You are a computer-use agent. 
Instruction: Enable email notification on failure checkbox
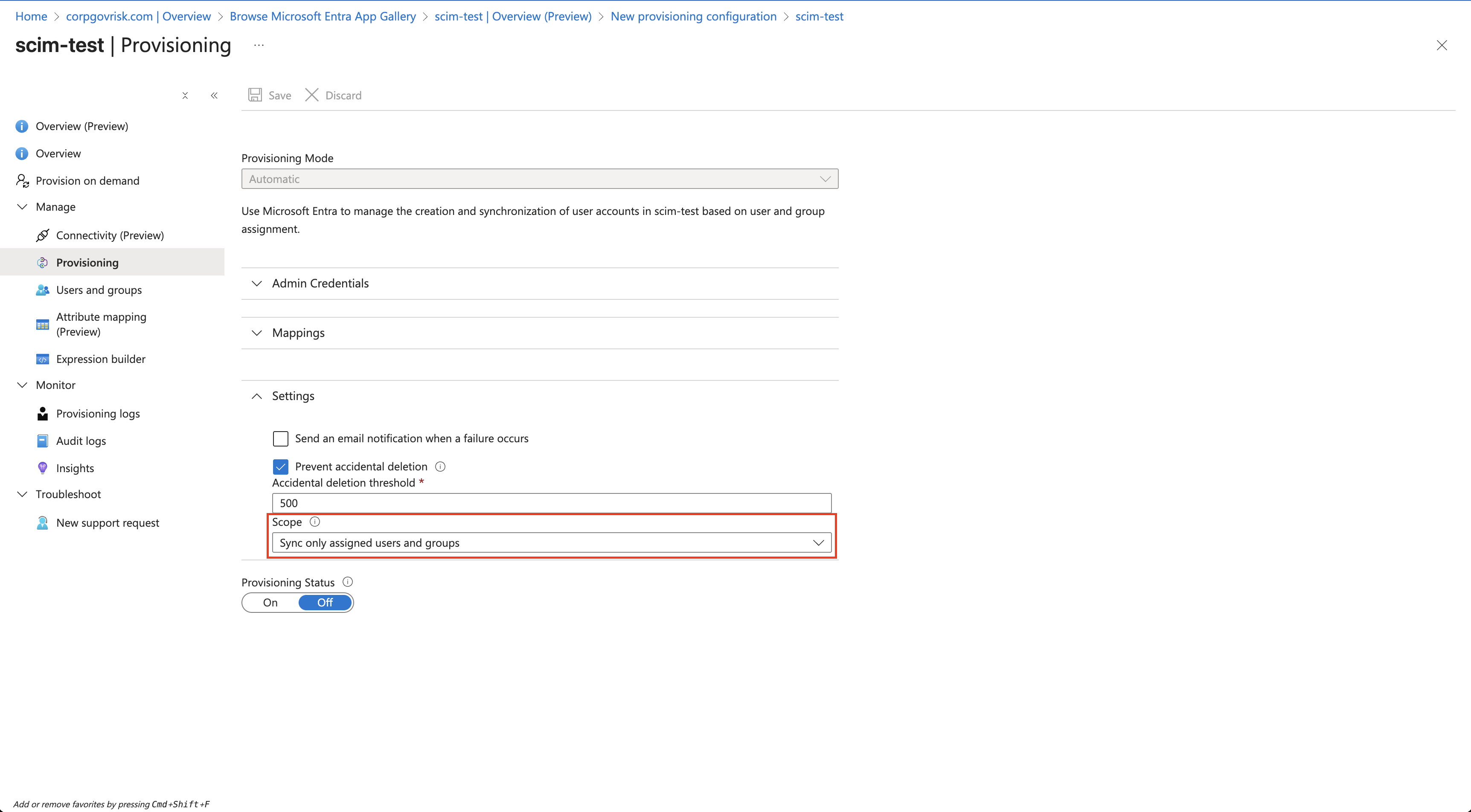(x=280, y=438)
